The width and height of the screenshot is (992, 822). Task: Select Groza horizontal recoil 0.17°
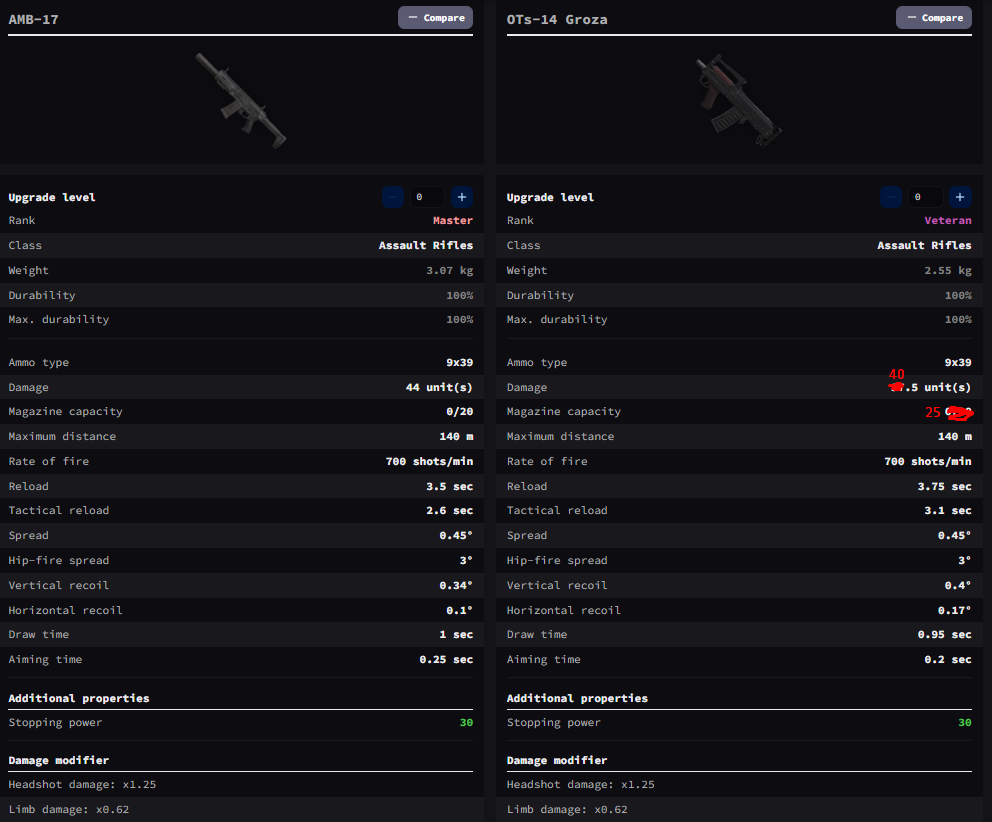pyautogui.click(x=955, y=610)
